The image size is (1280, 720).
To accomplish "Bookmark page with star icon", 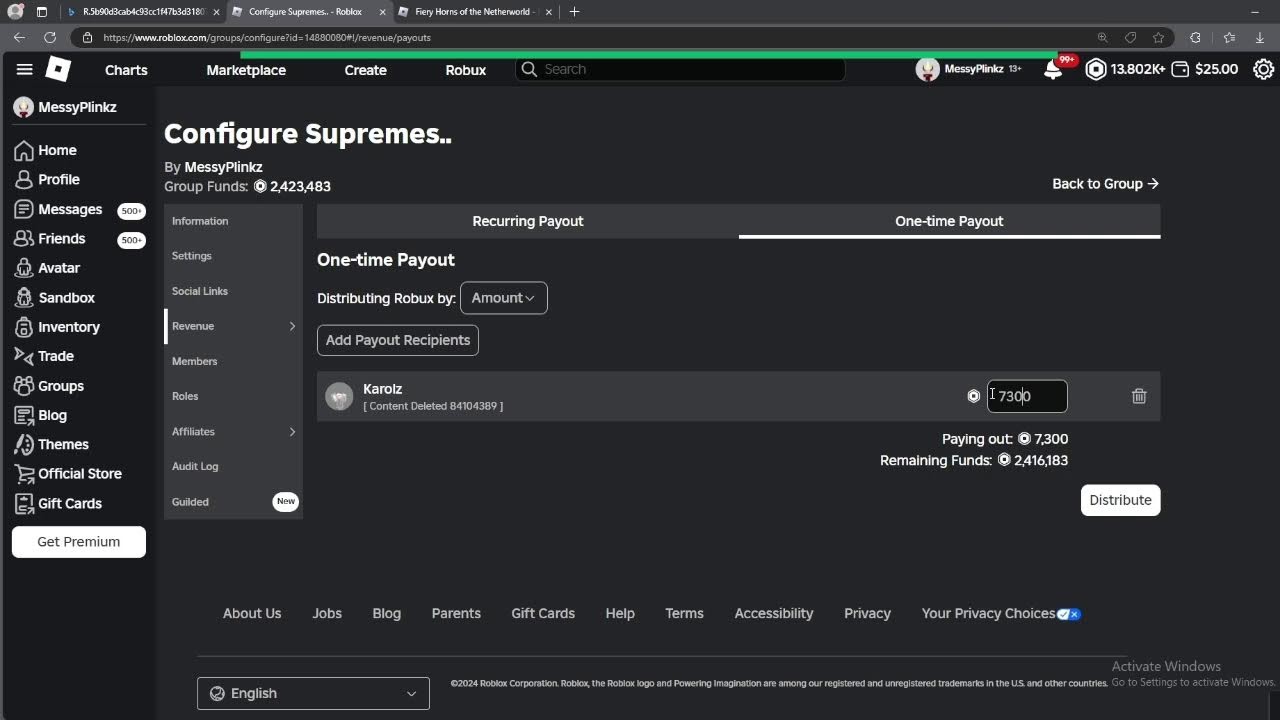I will tap(1158, 37).
